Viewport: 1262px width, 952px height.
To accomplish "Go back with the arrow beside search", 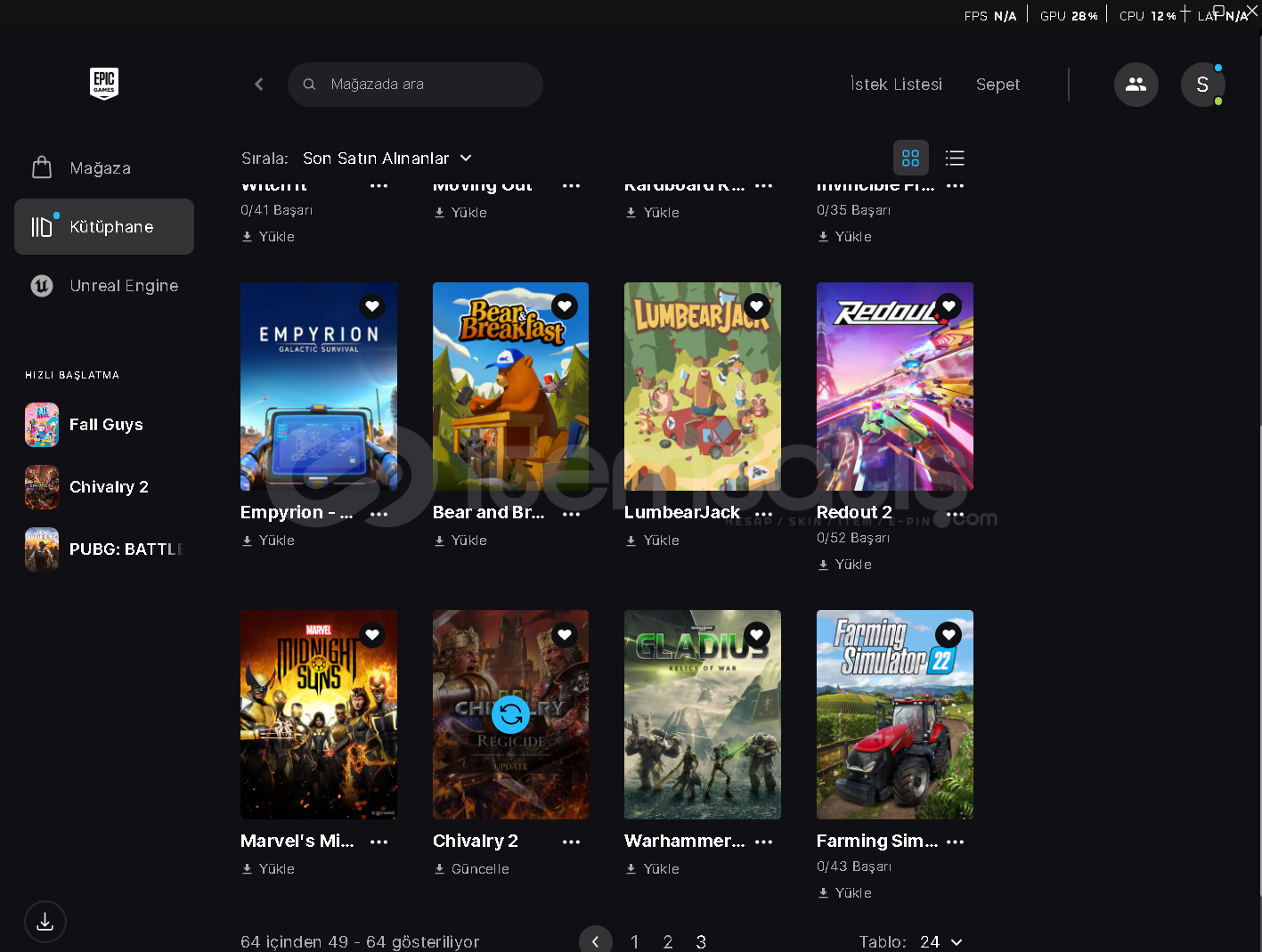I will (x=259, y=85).
